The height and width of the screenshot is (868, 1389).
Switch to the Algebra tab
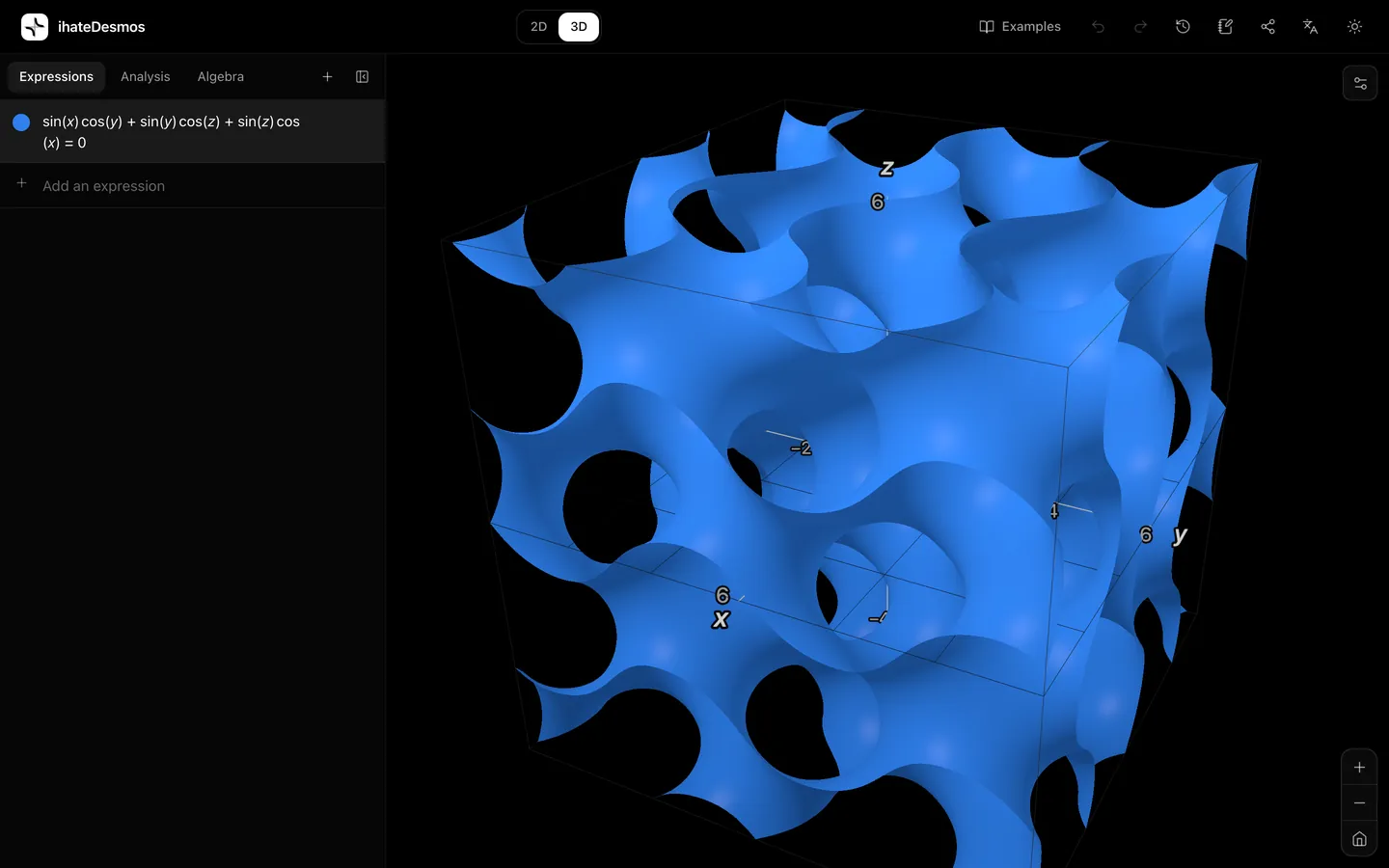[x=221, y=77]
